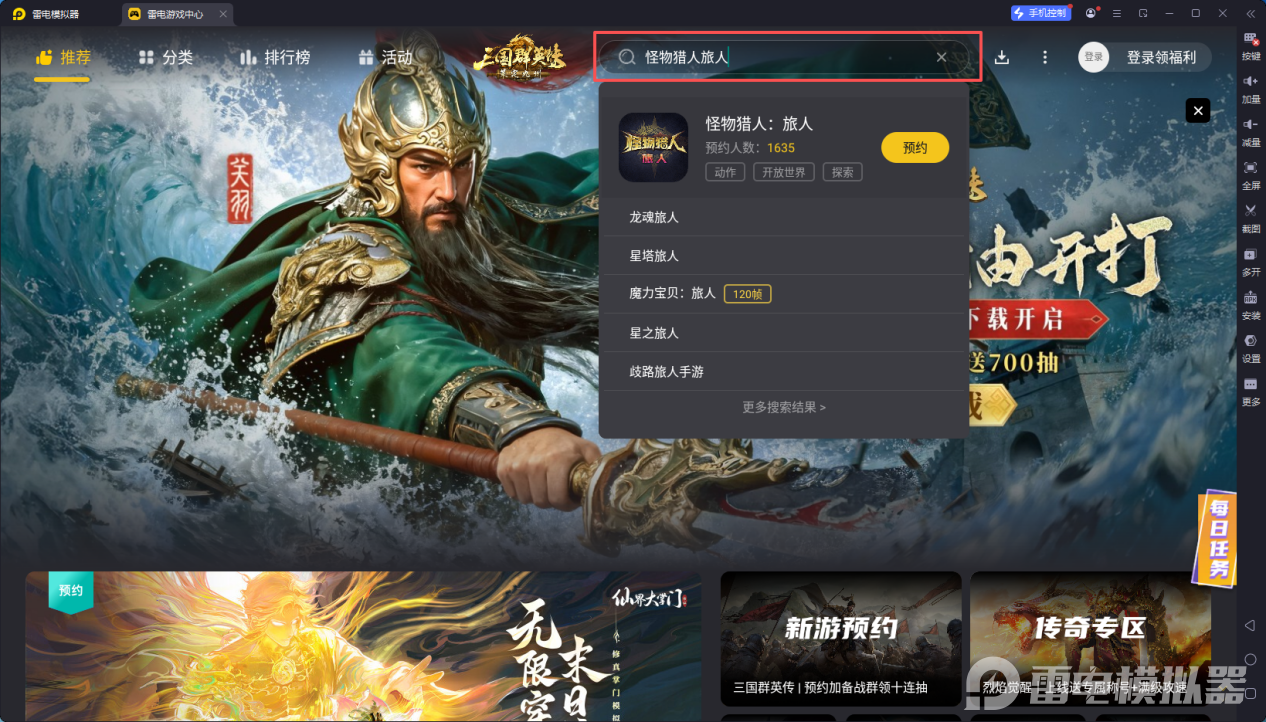Select 魔力宝贝:旅人 search suggestion
1266x722 pixels.
point(784,293)
